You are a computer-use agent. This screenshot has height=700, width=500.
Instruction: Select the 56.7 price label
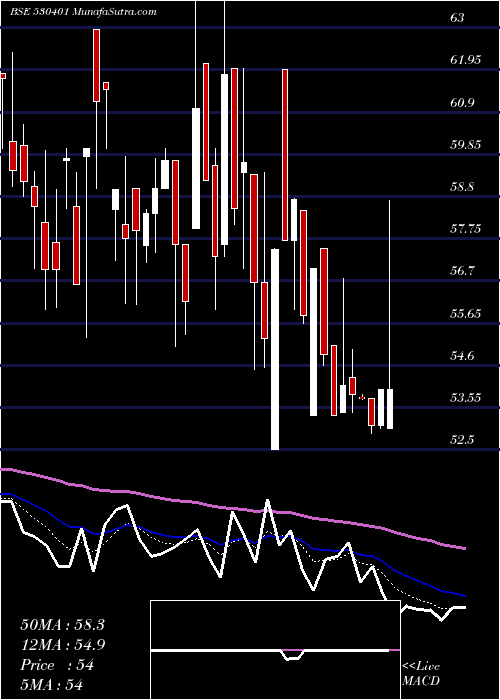tap(462, 271)
